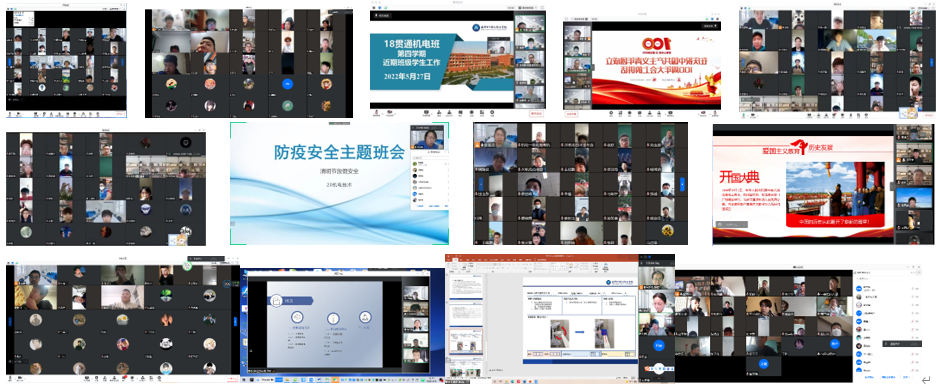940x385 pixels.
Task: Click mute all button below bottom-right participant list
Action: click(x=870, y=377)
